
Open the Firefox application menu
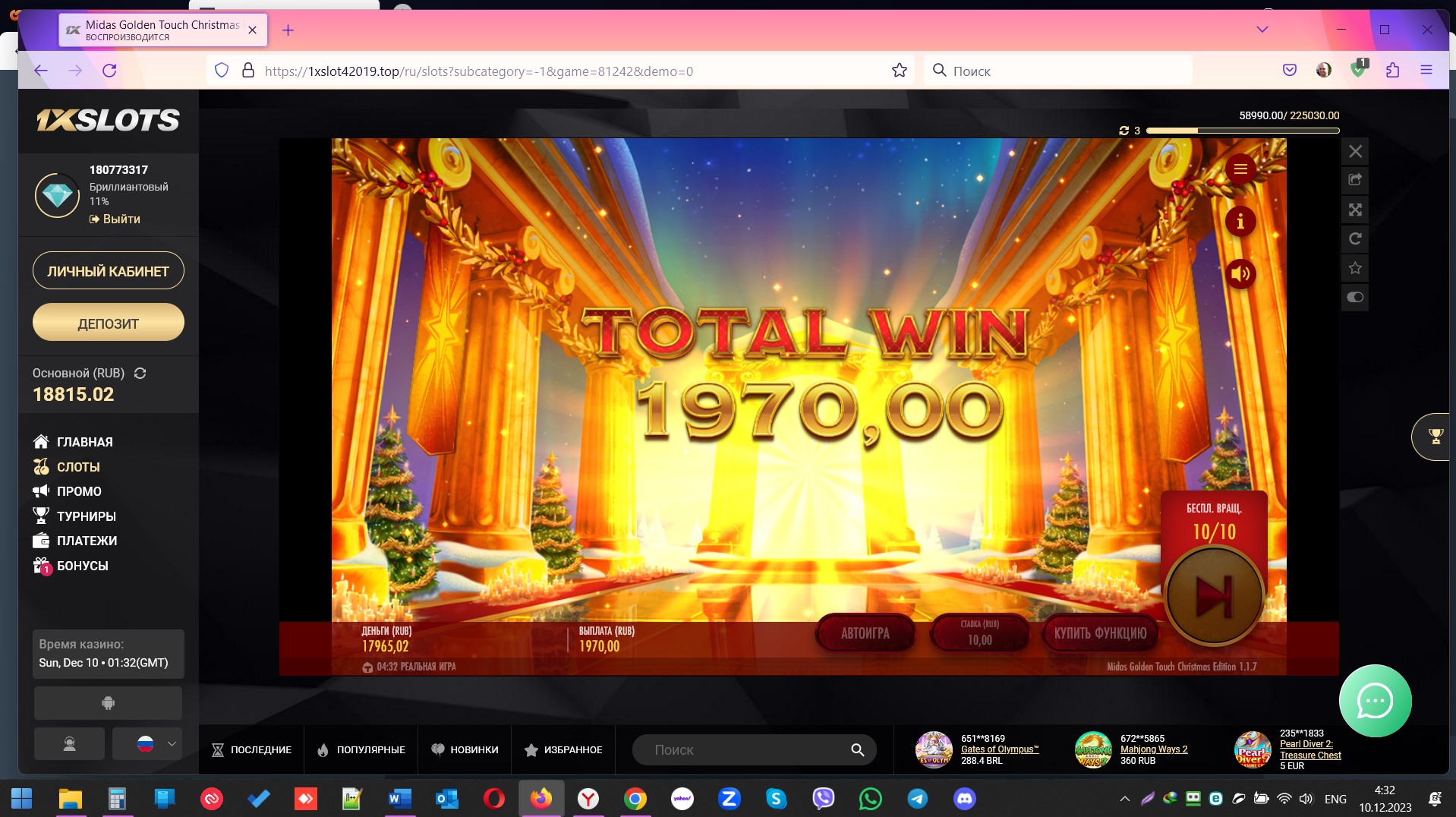point(1426,71)
